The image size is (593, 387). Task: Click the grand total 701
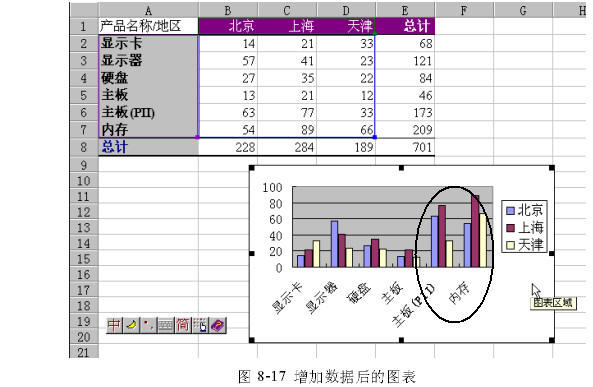click(405, 147)
